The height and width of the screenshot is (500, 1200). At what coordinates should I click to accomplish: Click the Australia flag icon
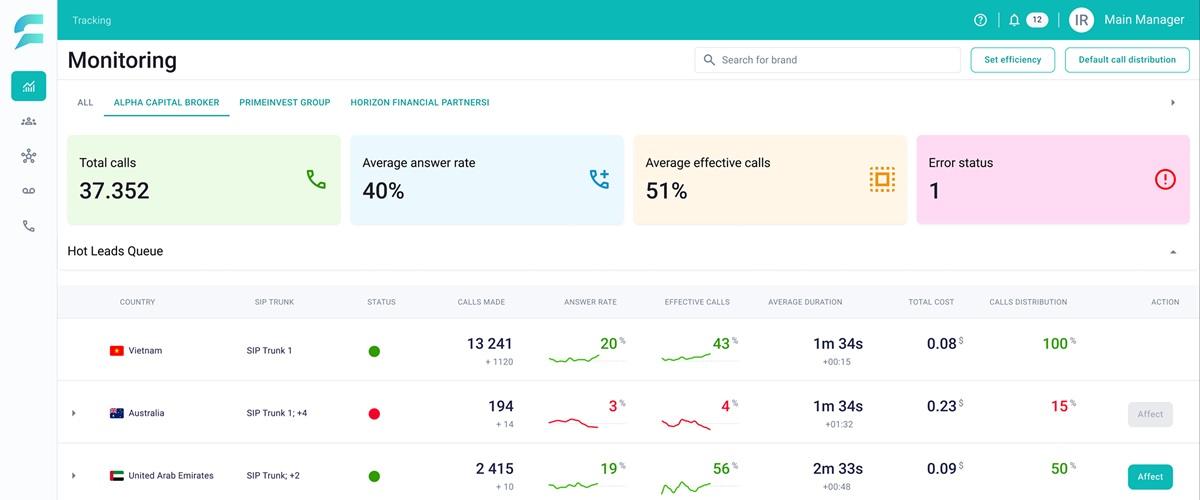117,413
